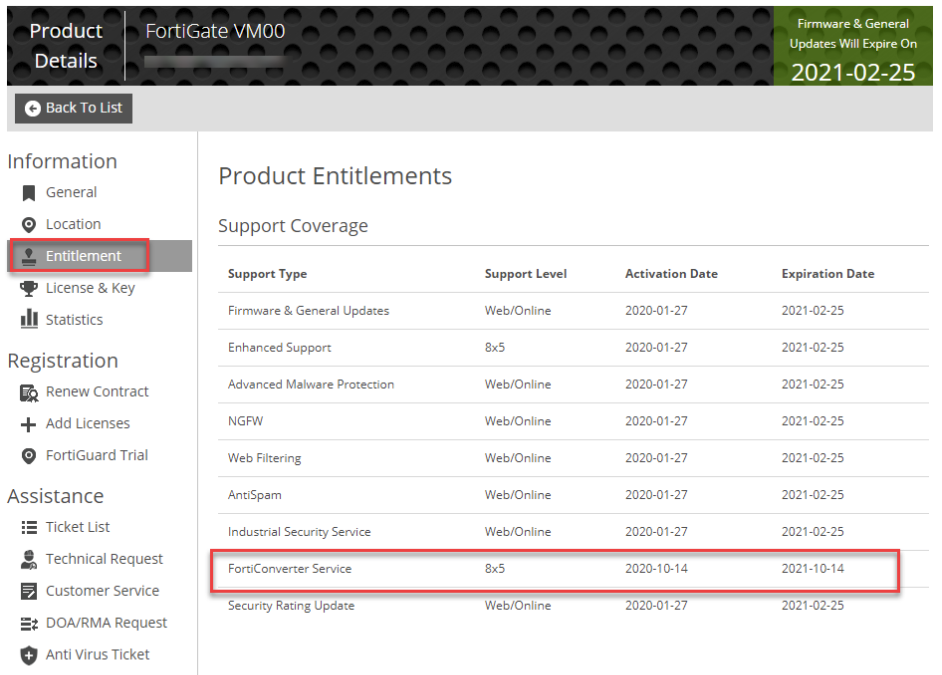Click activation date of AntiSpam row

[x=656, y=495]
